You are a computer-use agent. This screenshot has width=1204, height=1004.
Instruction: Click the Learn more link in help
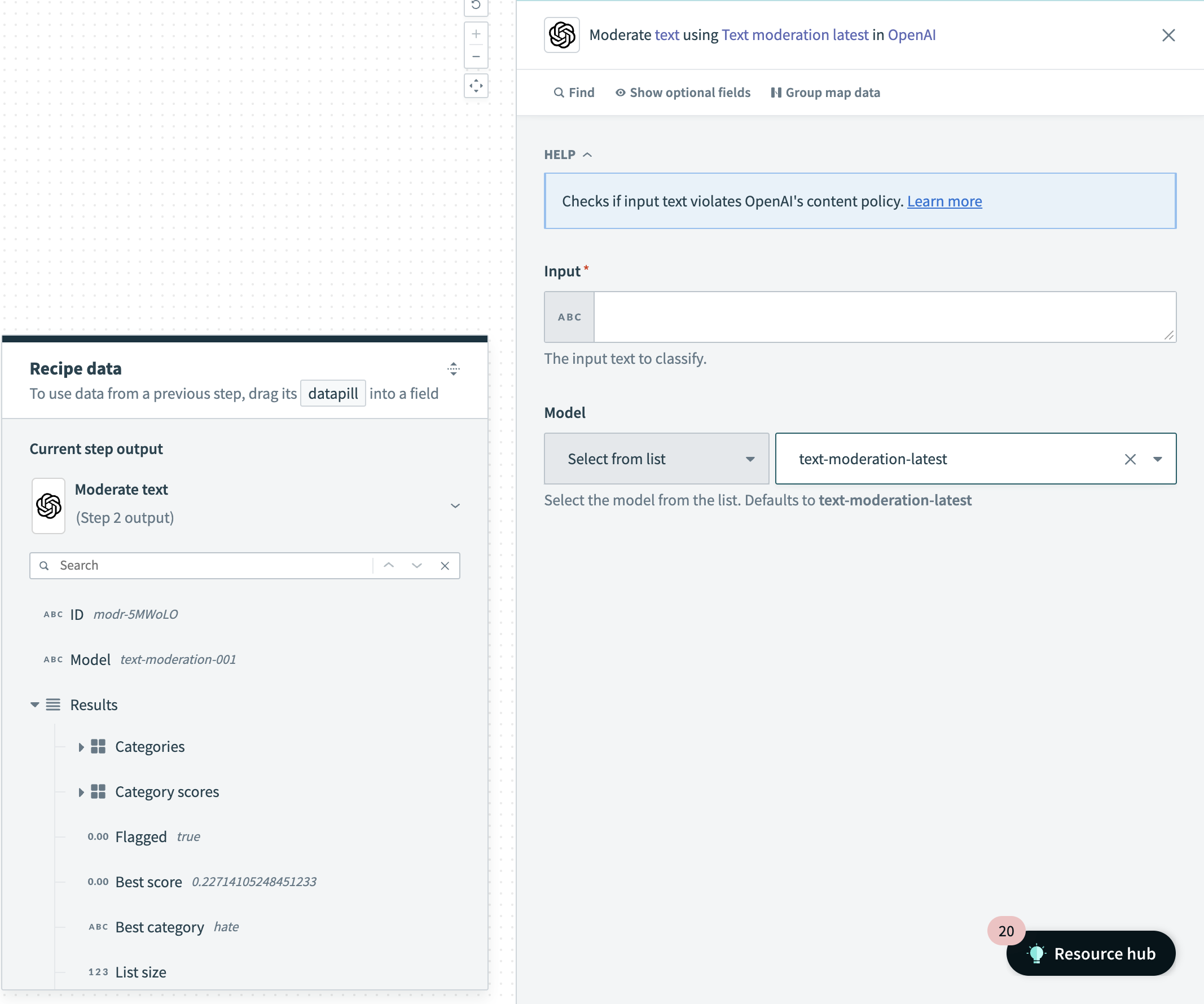pyautogui.click(x=944, y=200)
